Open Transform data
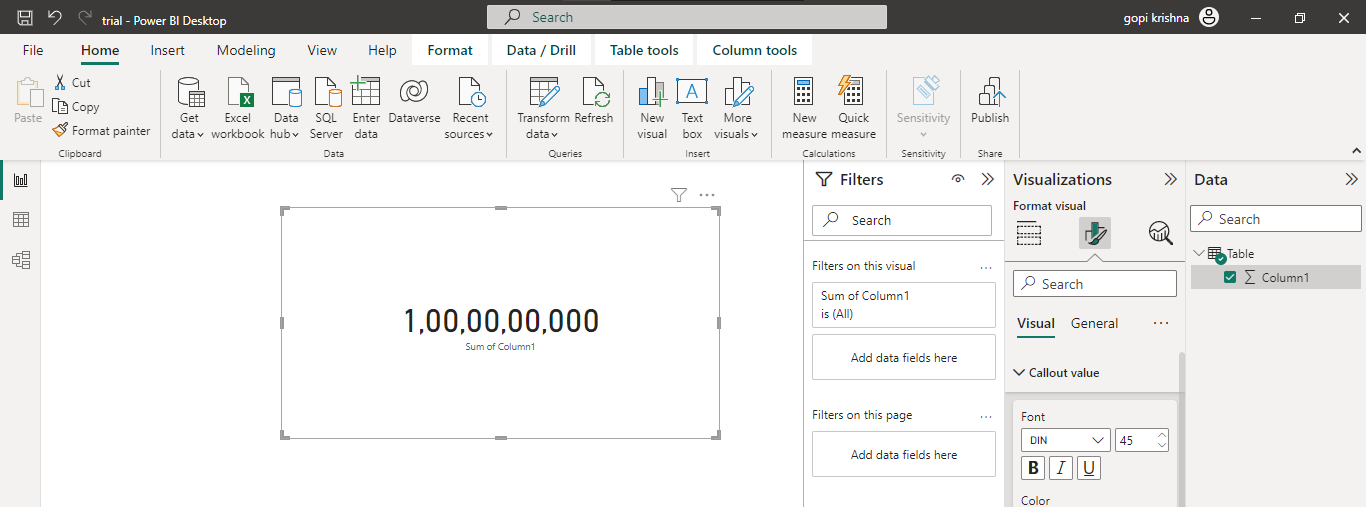This screenshot has height=507, width=1366. [x=543, y=108]
